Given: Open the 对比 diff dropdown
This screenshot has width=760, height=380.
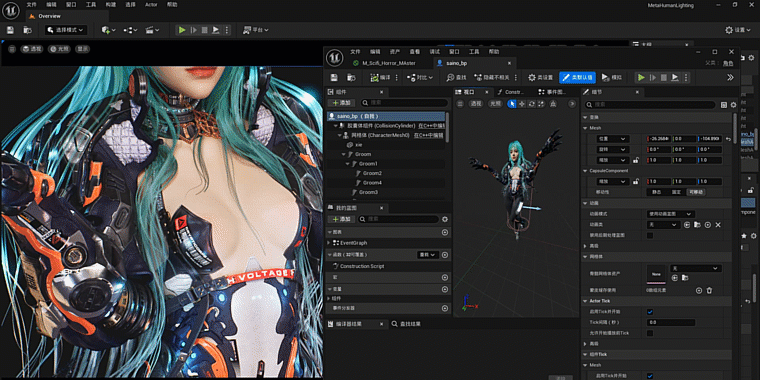Looking at the screenshot, I should [x=421, y=78].
